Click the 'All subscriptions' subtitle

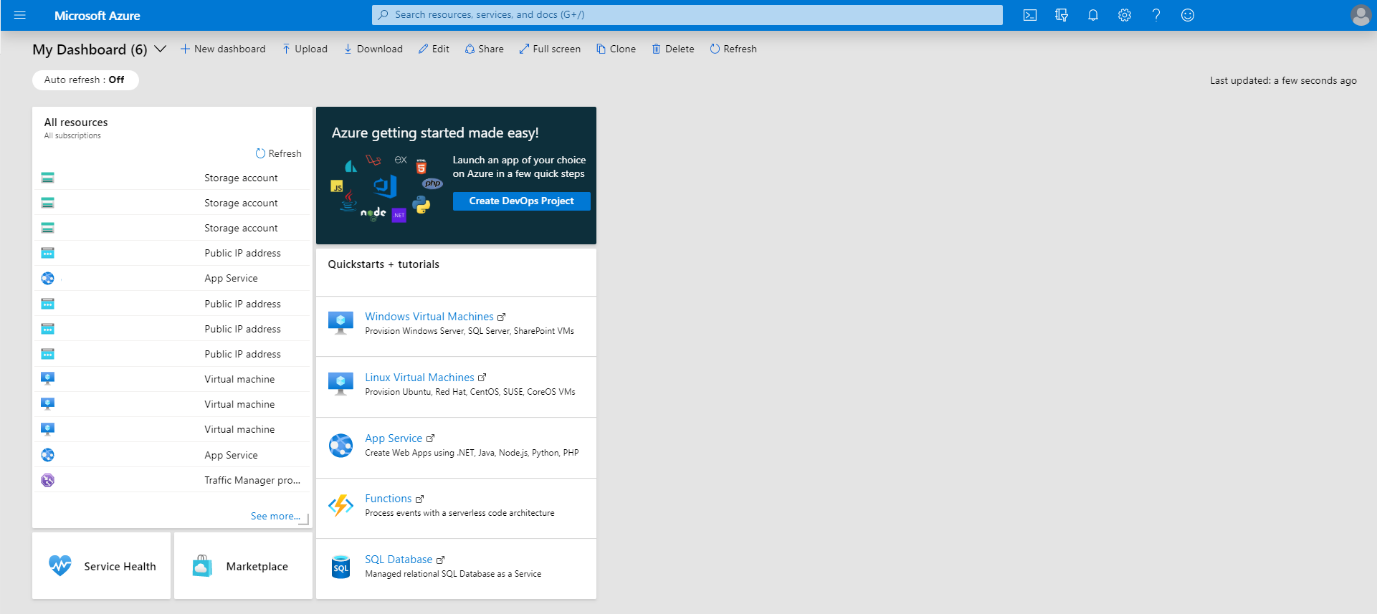pos(72,135)
